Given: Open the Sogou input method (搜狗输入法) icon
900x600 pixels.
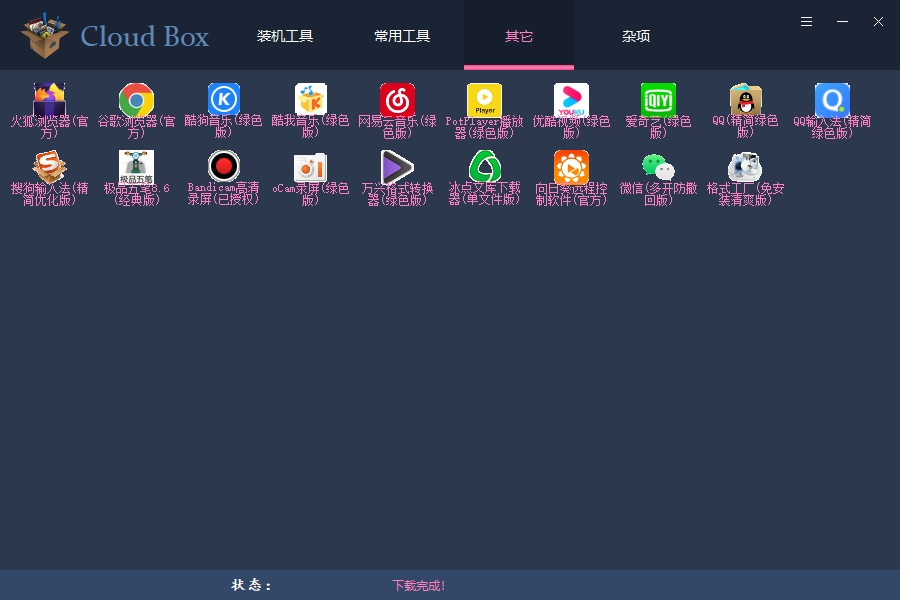Looking at the screenshot, I should click(x=49, y=167).
